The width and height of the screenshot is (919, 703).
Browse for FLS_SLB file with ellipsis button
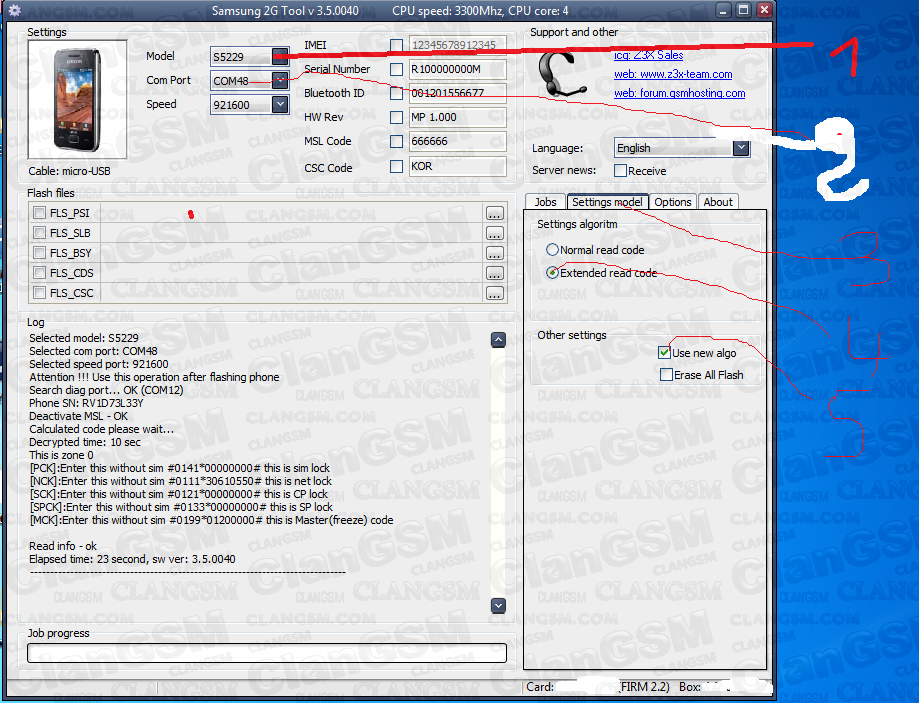(495, 233)
